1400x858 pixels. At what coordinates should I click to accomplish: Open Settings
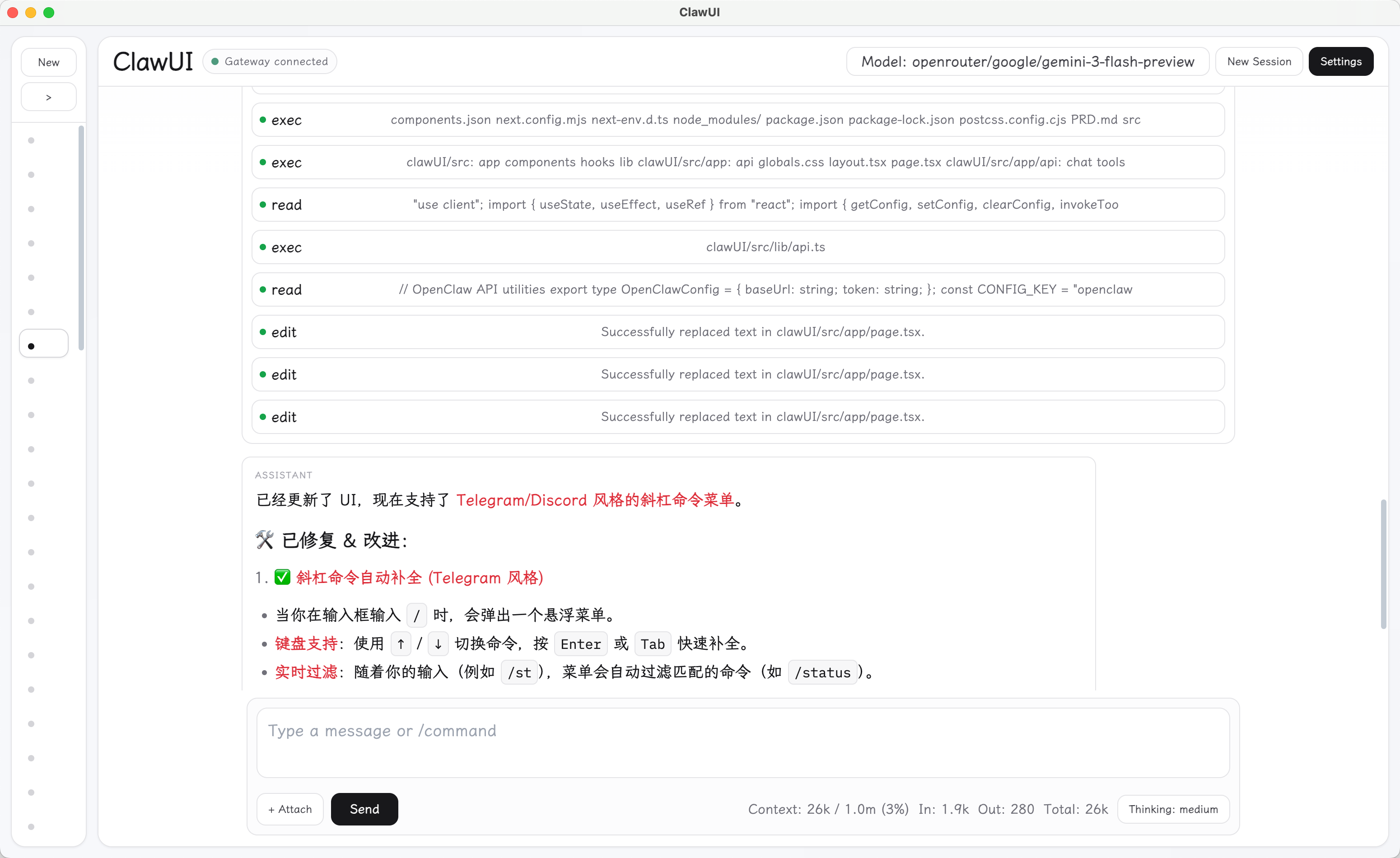1341,61
